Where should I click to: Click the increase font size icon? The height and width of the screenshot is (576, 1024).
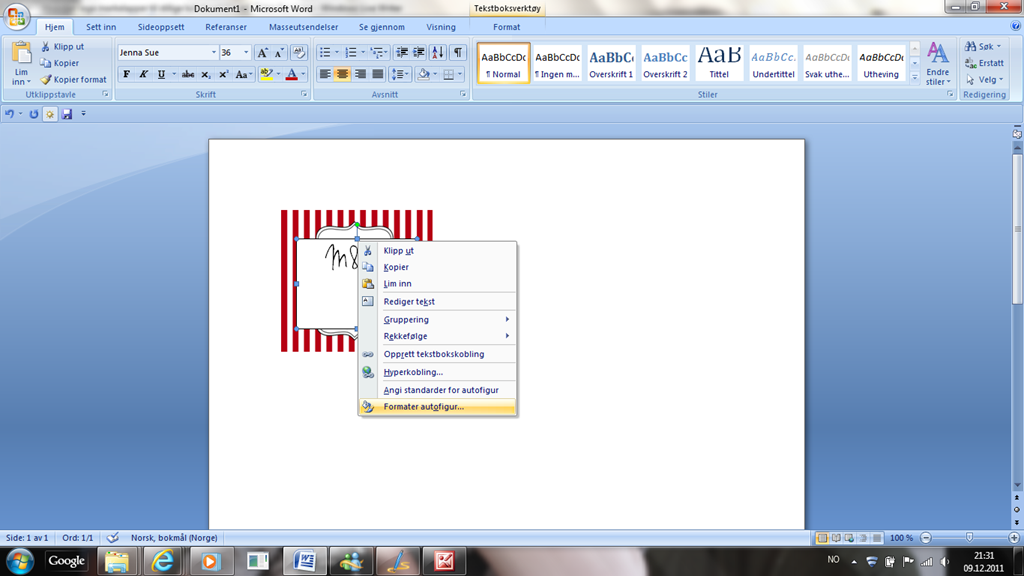coord(262,53)
